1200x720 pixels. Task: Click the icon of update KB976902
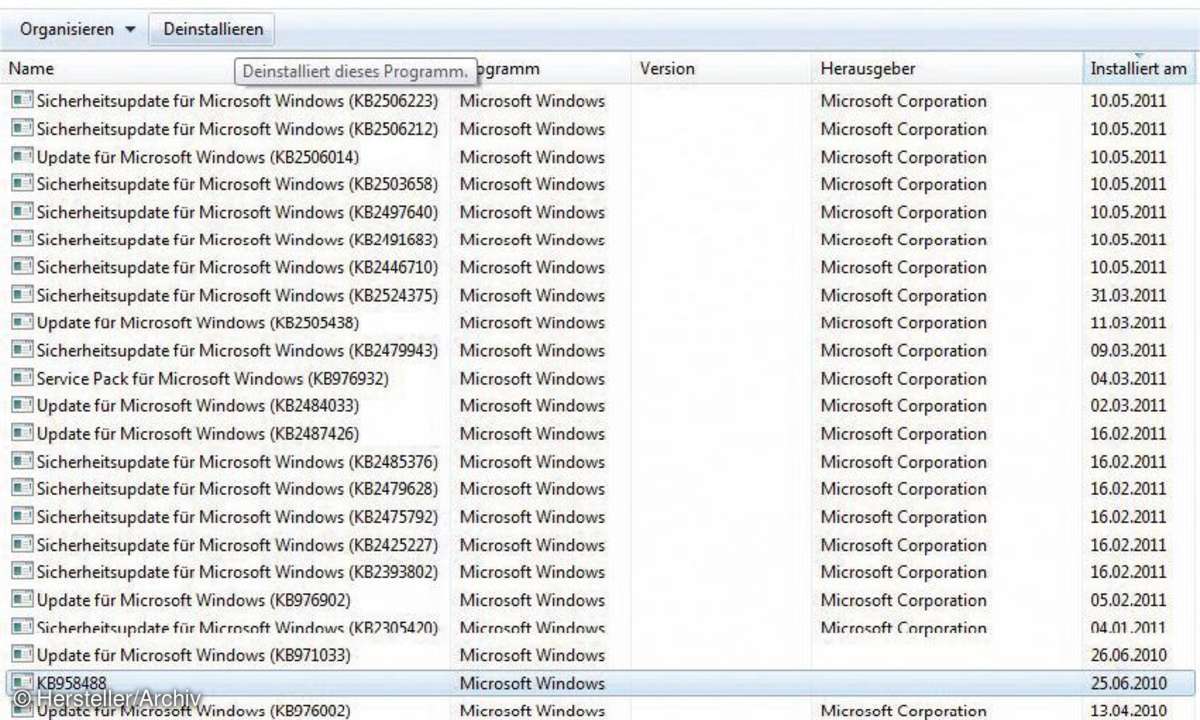22,600
